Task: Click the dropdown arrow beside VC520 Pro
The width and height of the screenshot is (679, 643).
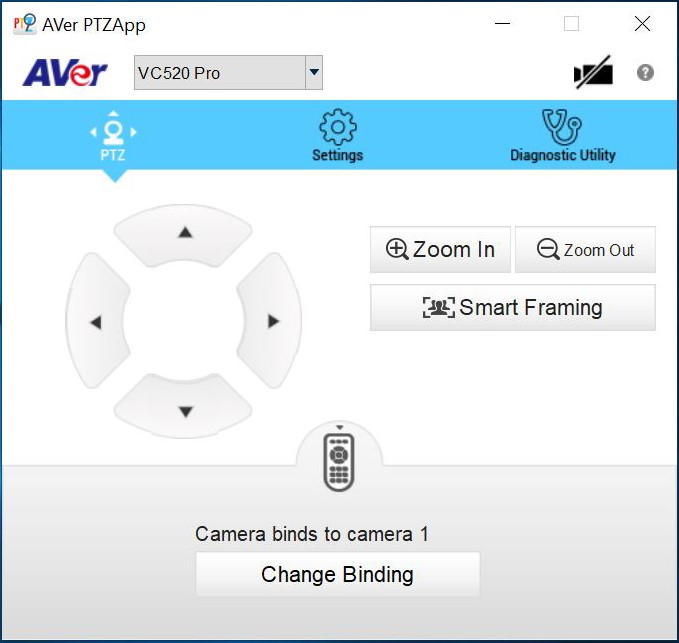Action: pyautogui.click(x=314, y=73)
